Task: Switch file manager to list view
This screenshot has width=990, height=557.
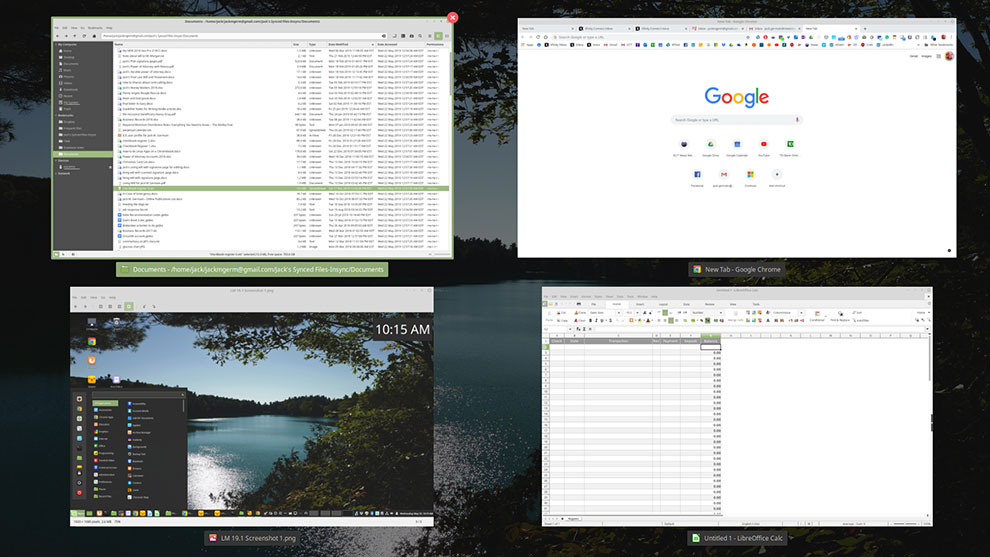Action: pos(438,36)
